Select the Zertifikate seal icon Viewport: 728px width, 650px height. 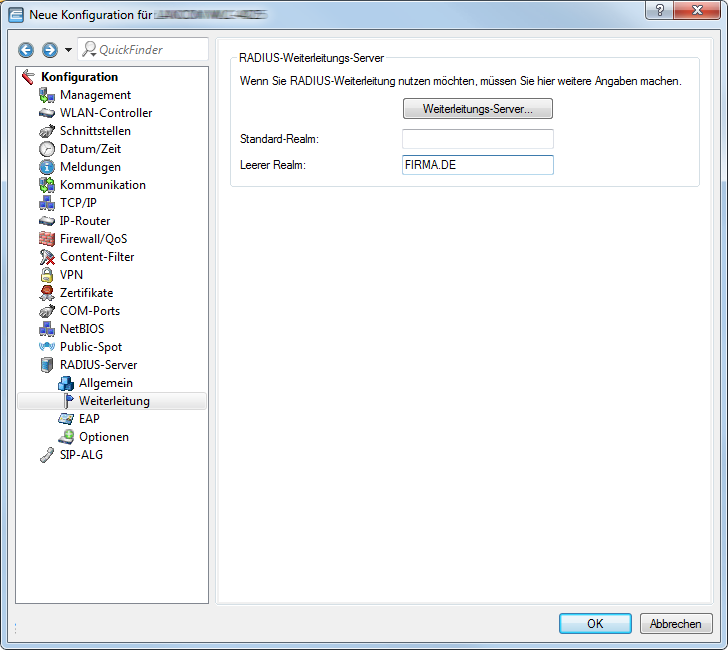46,293
